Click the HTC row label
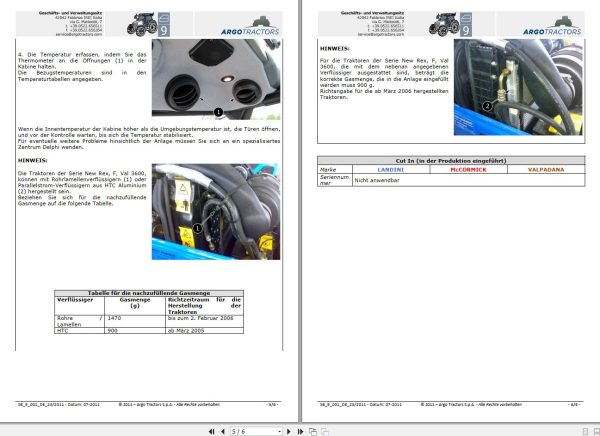Screen dimensions: 600x436 click(80, 330)
